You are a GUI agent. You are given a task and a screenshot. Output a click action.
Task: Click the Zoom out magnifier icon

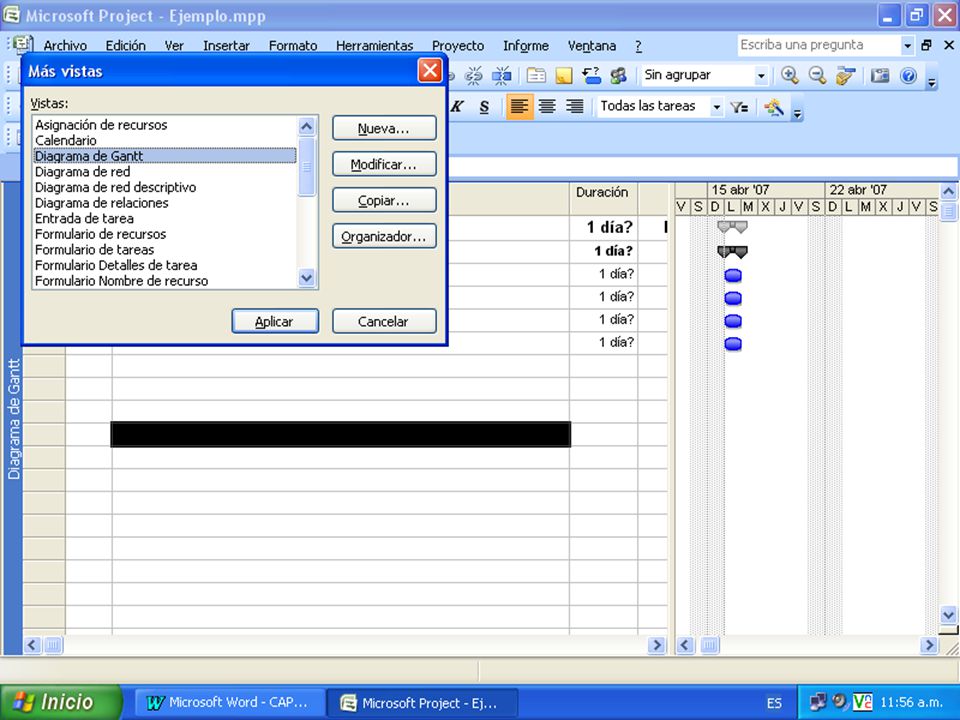(817, 75)
